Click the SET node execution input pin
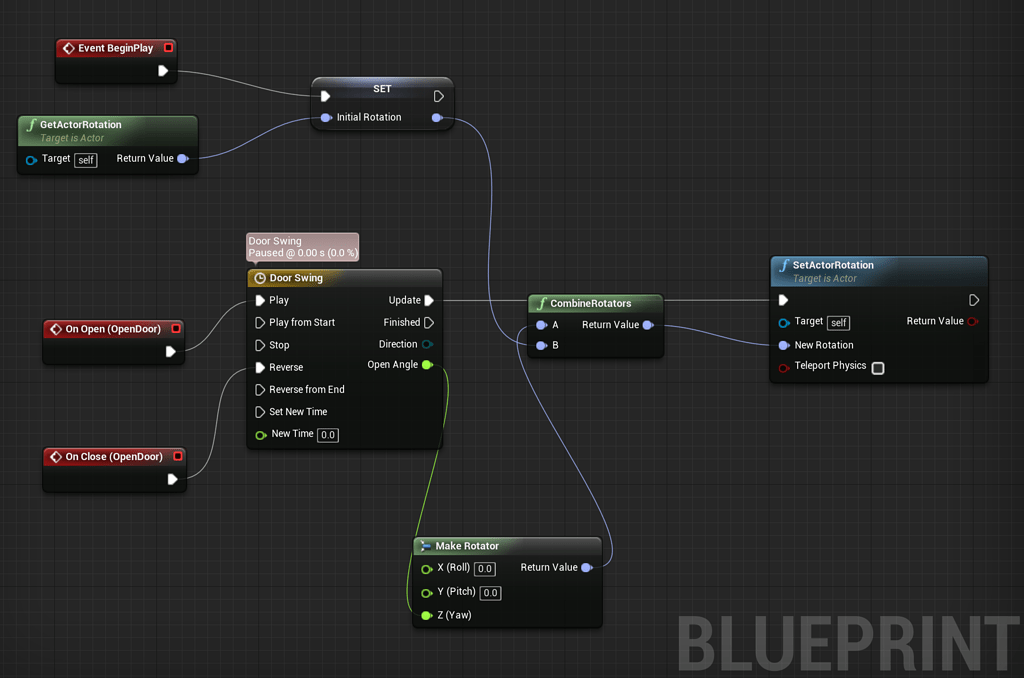 point(325,97)
